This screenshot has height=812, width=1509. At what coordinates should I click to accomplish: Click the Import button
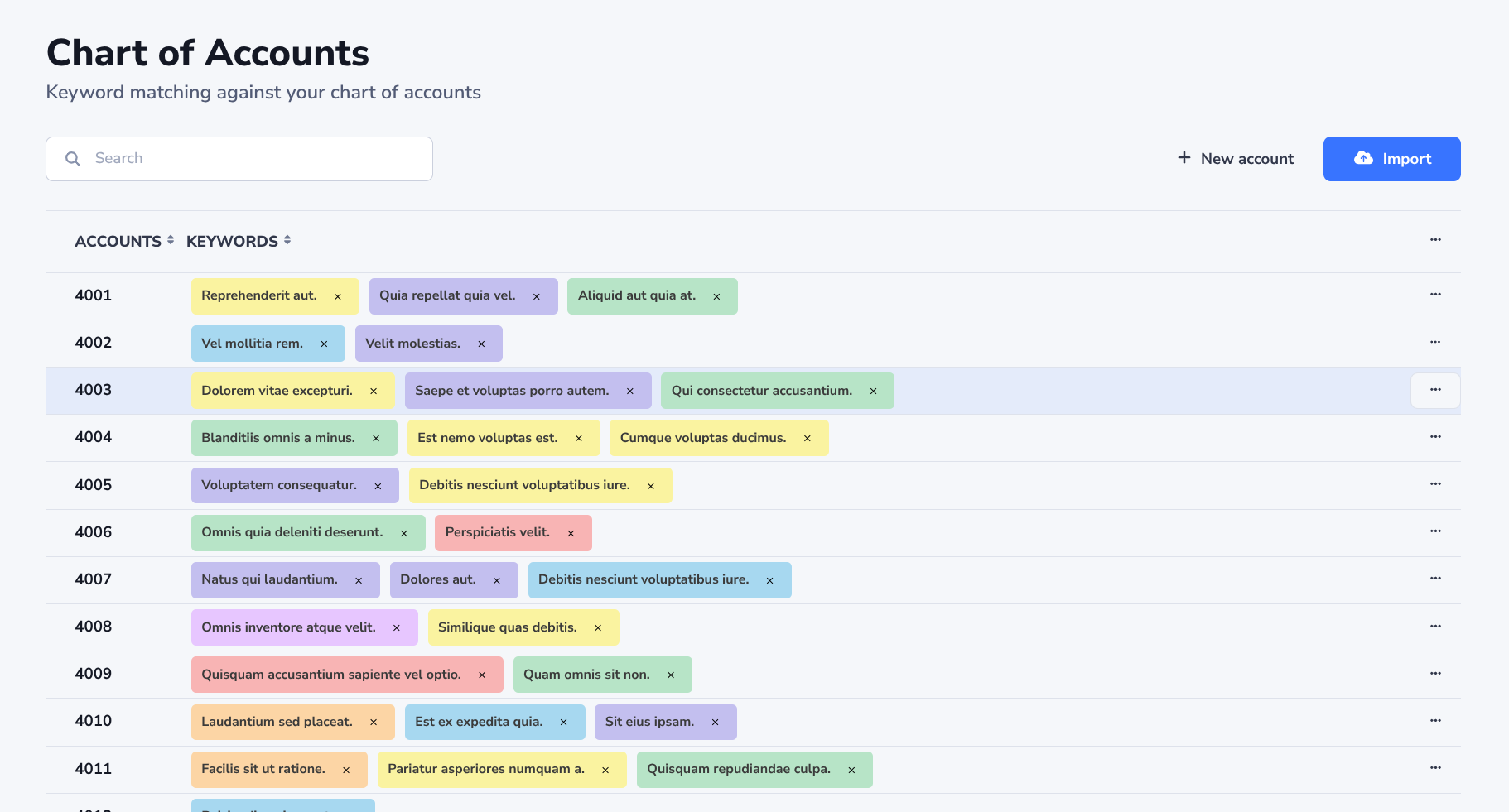pyautogui.click(x=1391, y=159)
